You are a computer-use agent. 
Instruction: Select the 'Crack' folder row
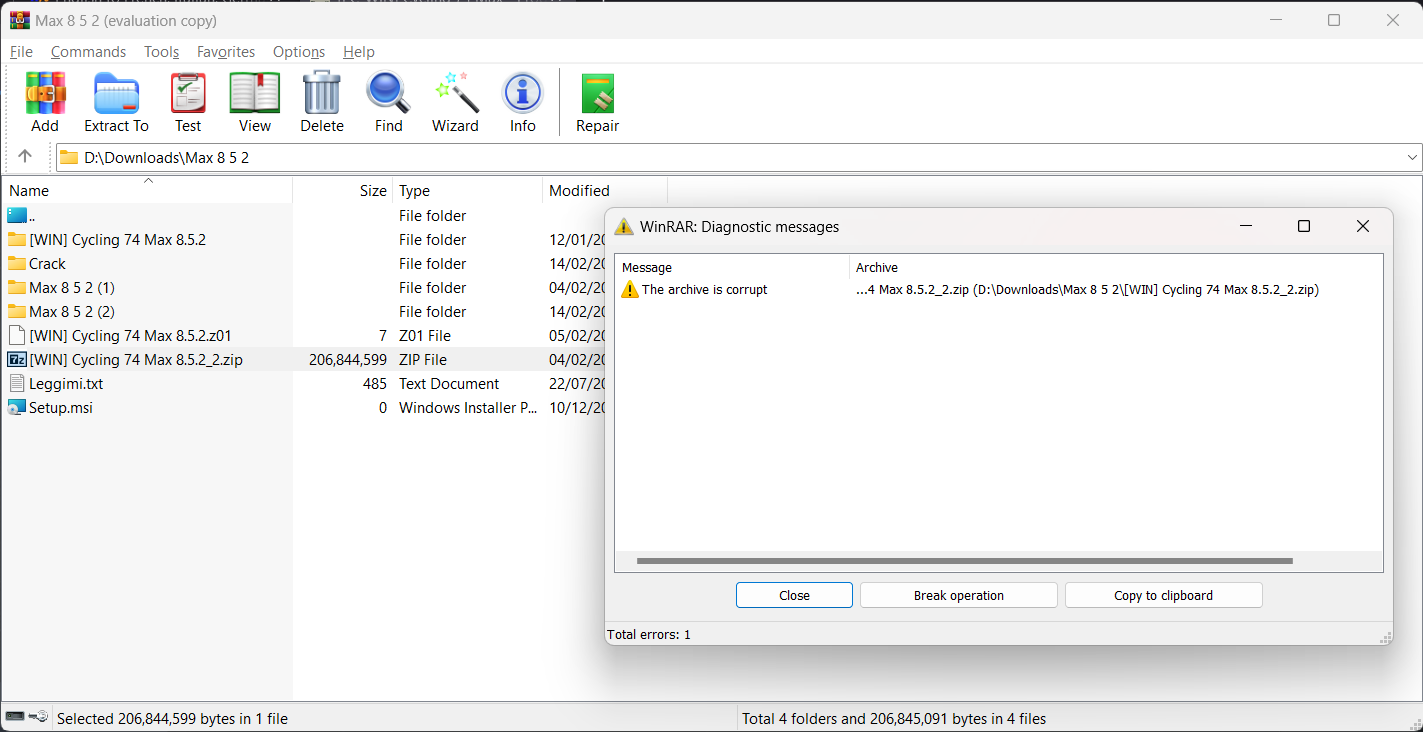(x=47, y=263)
